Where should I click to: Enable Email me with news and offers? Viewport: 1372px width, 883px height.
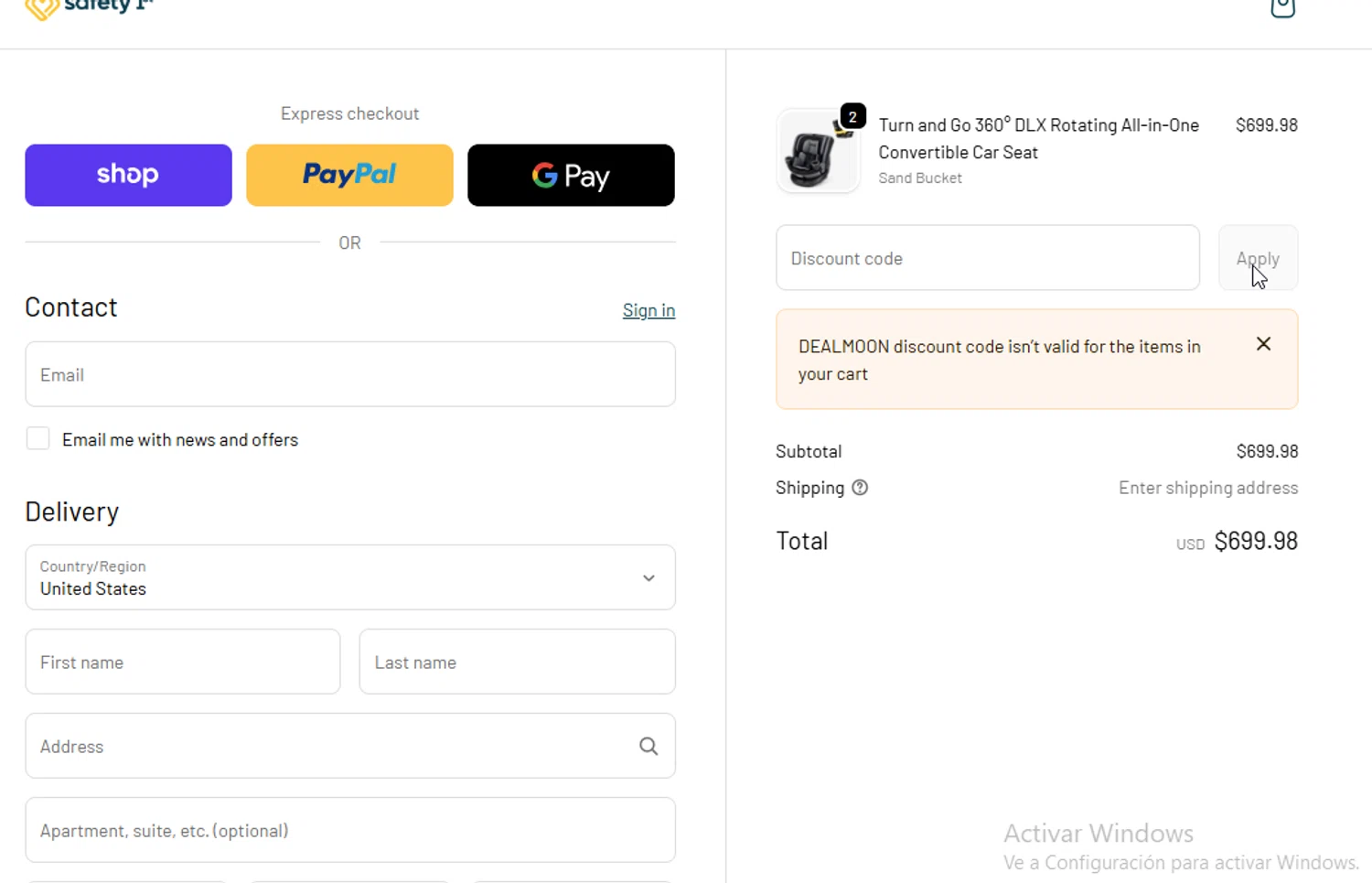[38, 439]
